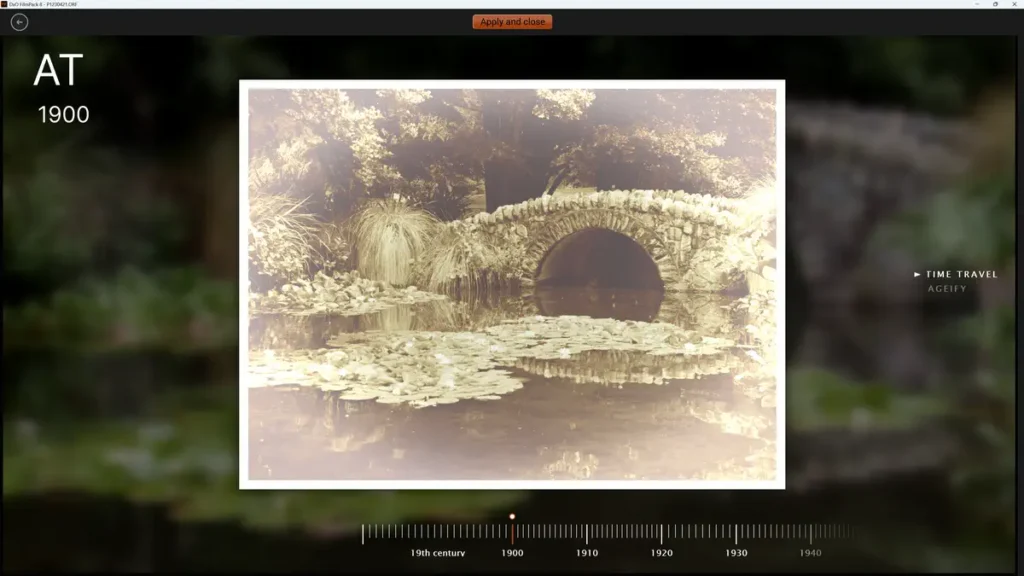
Task: Click the orange marker dot above 1900
Action: tap(512, 516)
